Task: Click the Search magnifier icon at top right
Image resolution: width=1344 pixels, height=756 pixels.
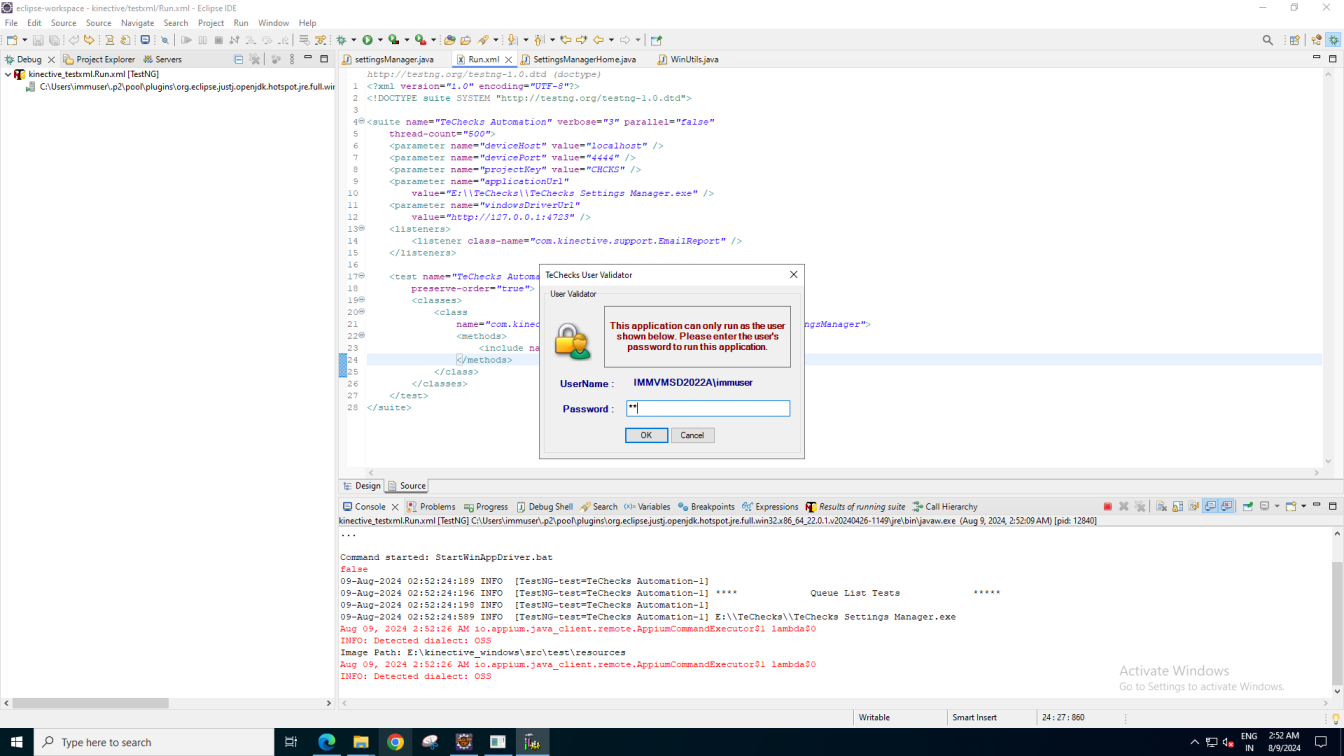Action: (1268, 40)
